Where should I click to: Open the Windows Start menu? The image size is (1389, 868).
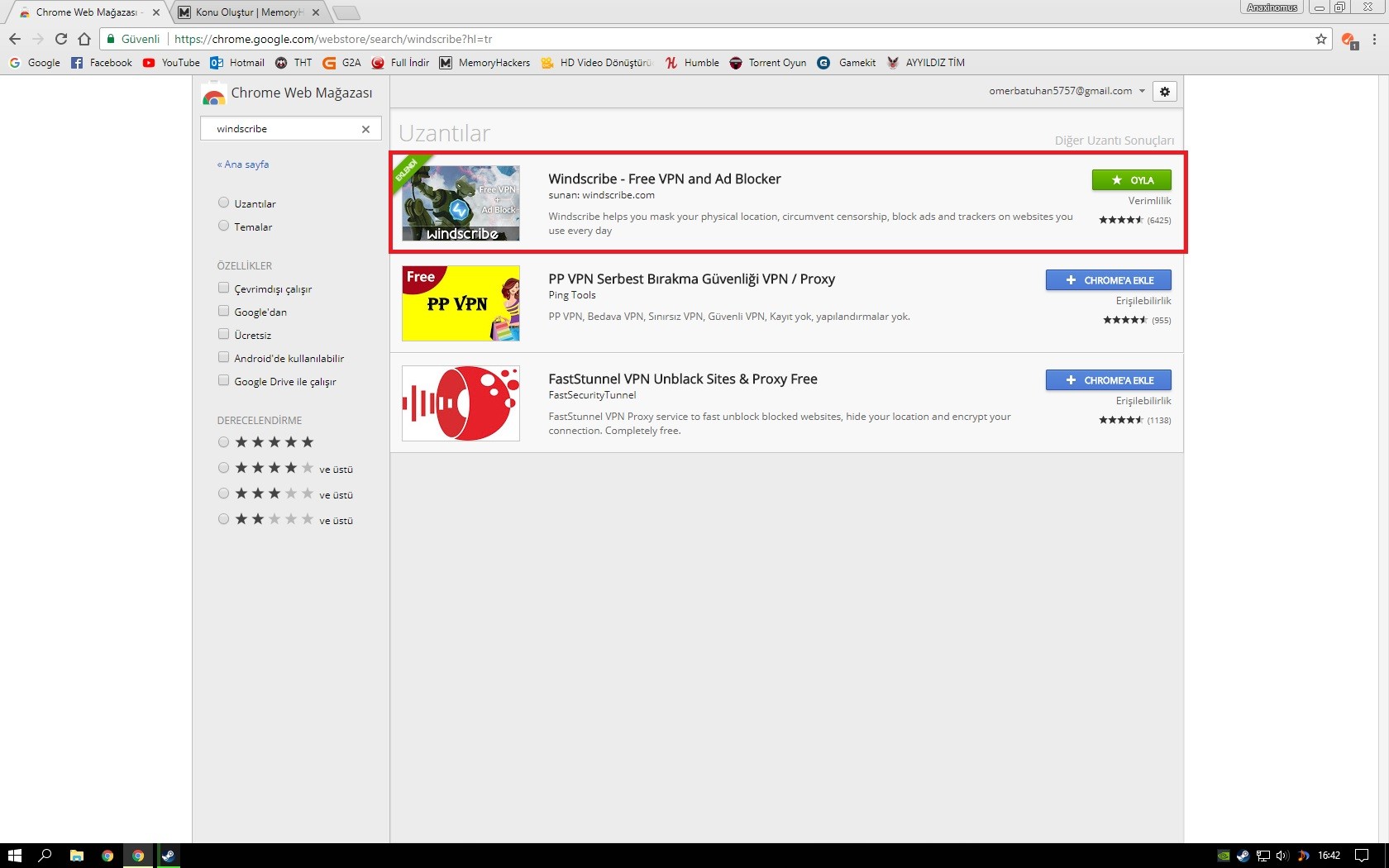pos(15,856)
